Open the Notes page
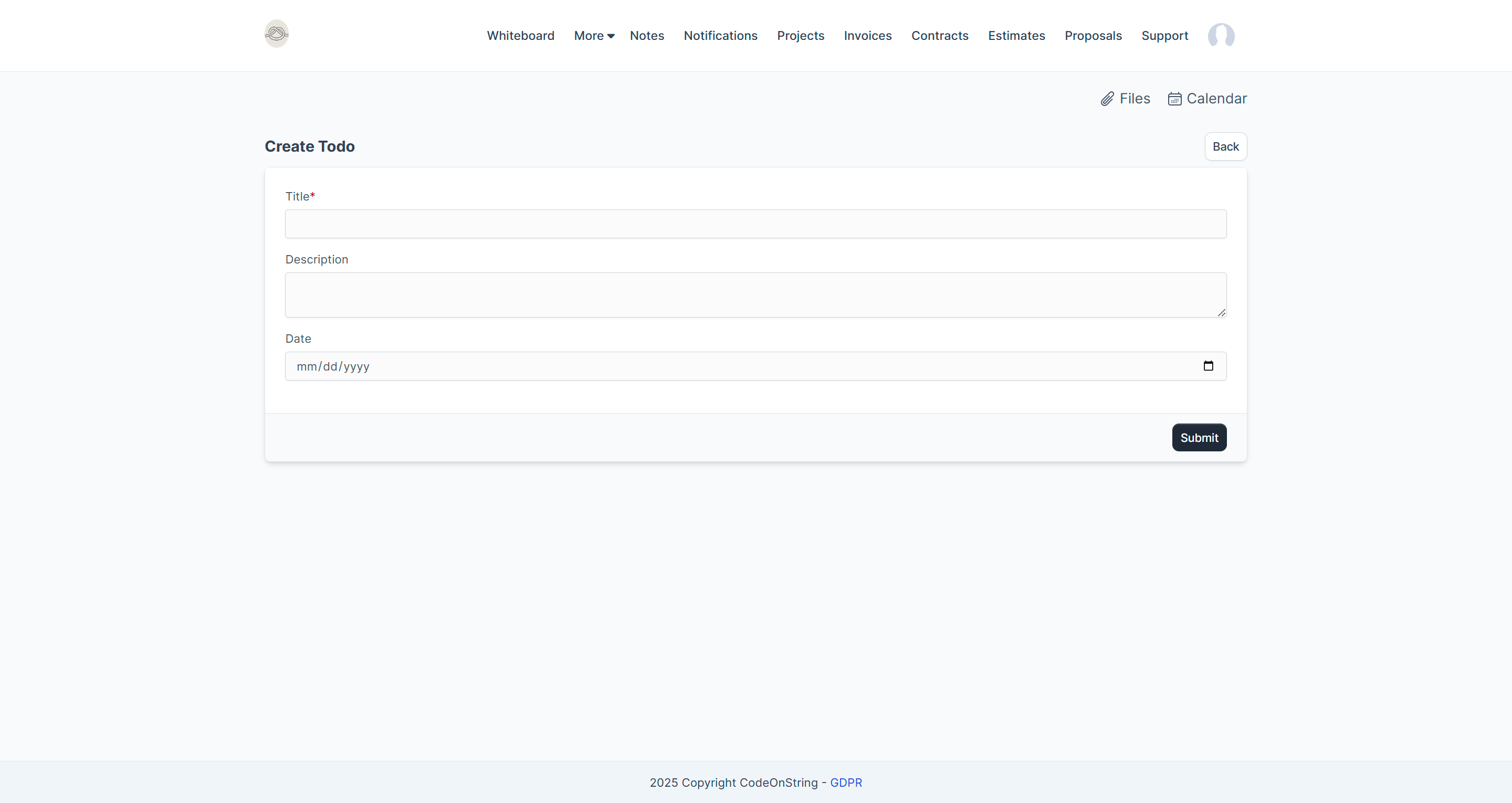 click(647, 36)
